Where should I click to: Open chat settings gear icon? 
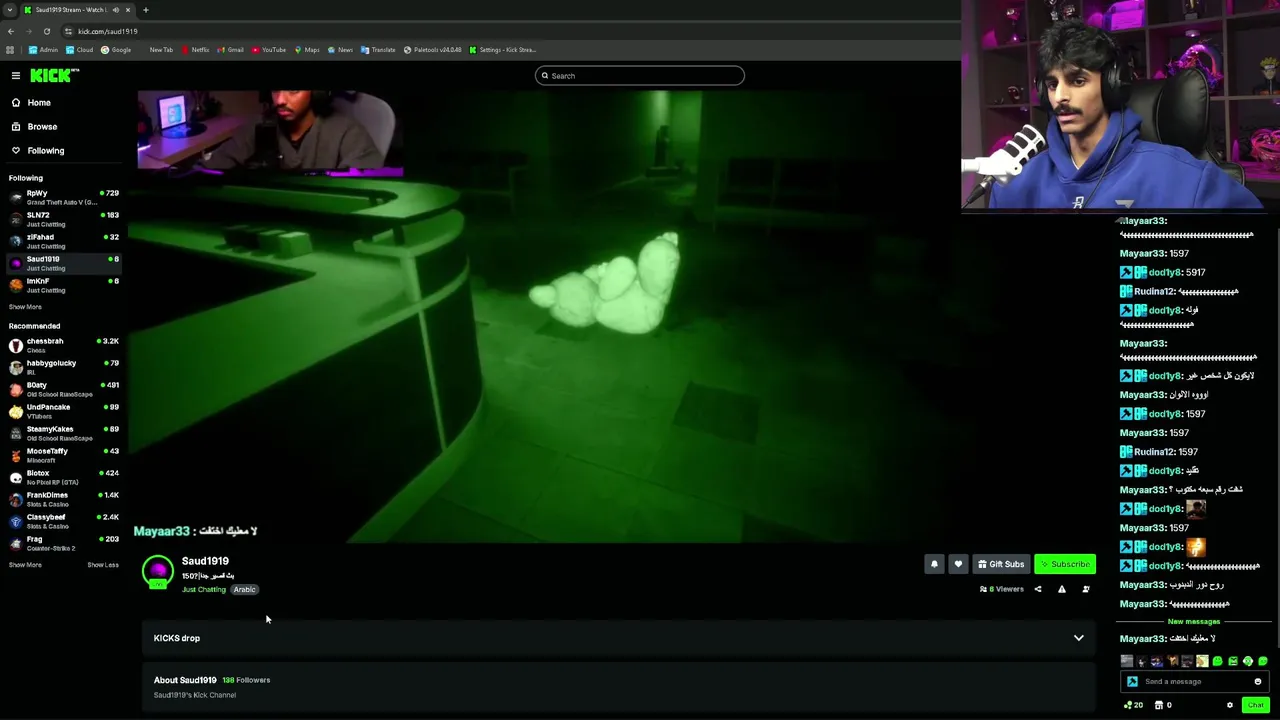coord(1230,705)
